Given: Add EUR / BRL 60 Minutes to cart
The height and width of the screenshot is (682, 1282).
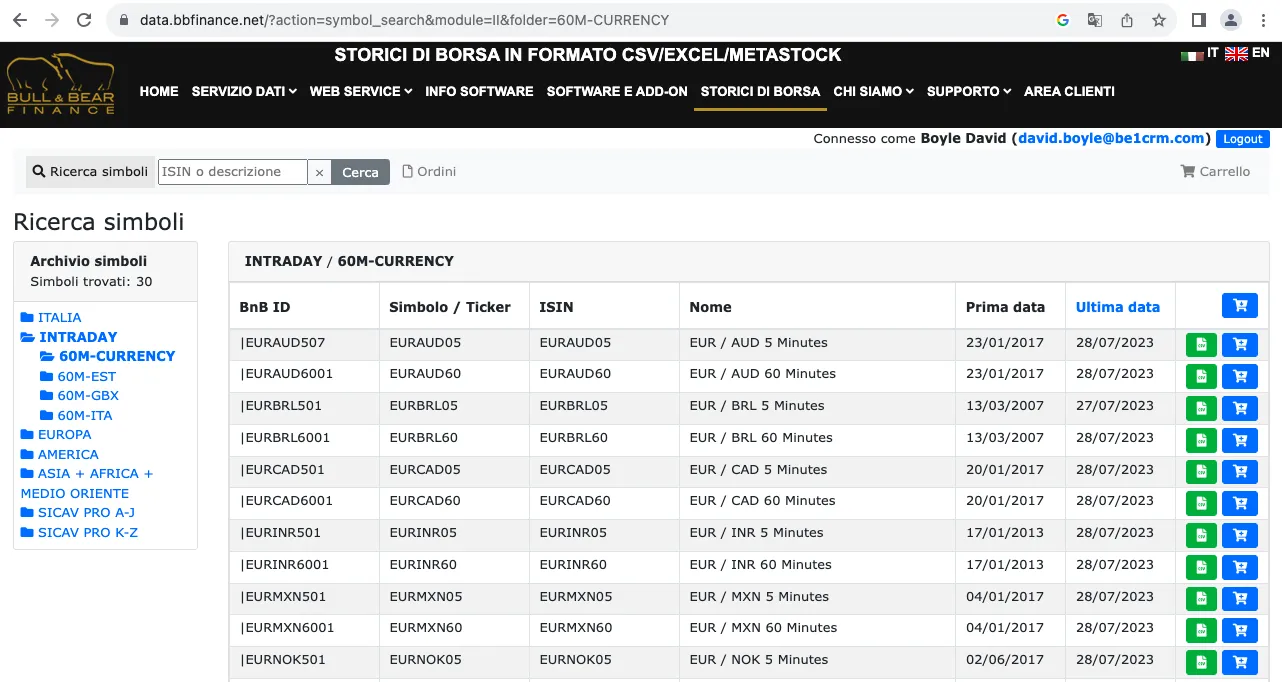Looking at the screenshot, I should point(1240,440).
